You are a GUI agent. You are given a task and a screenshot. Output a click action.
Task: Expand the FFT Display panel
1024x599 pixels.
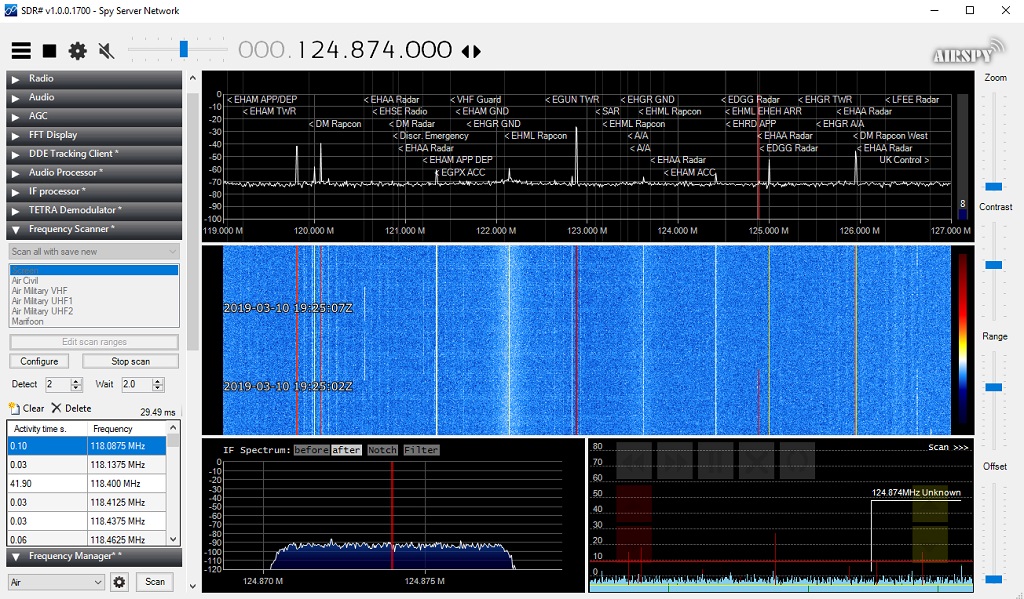click(x=94, y=135)
